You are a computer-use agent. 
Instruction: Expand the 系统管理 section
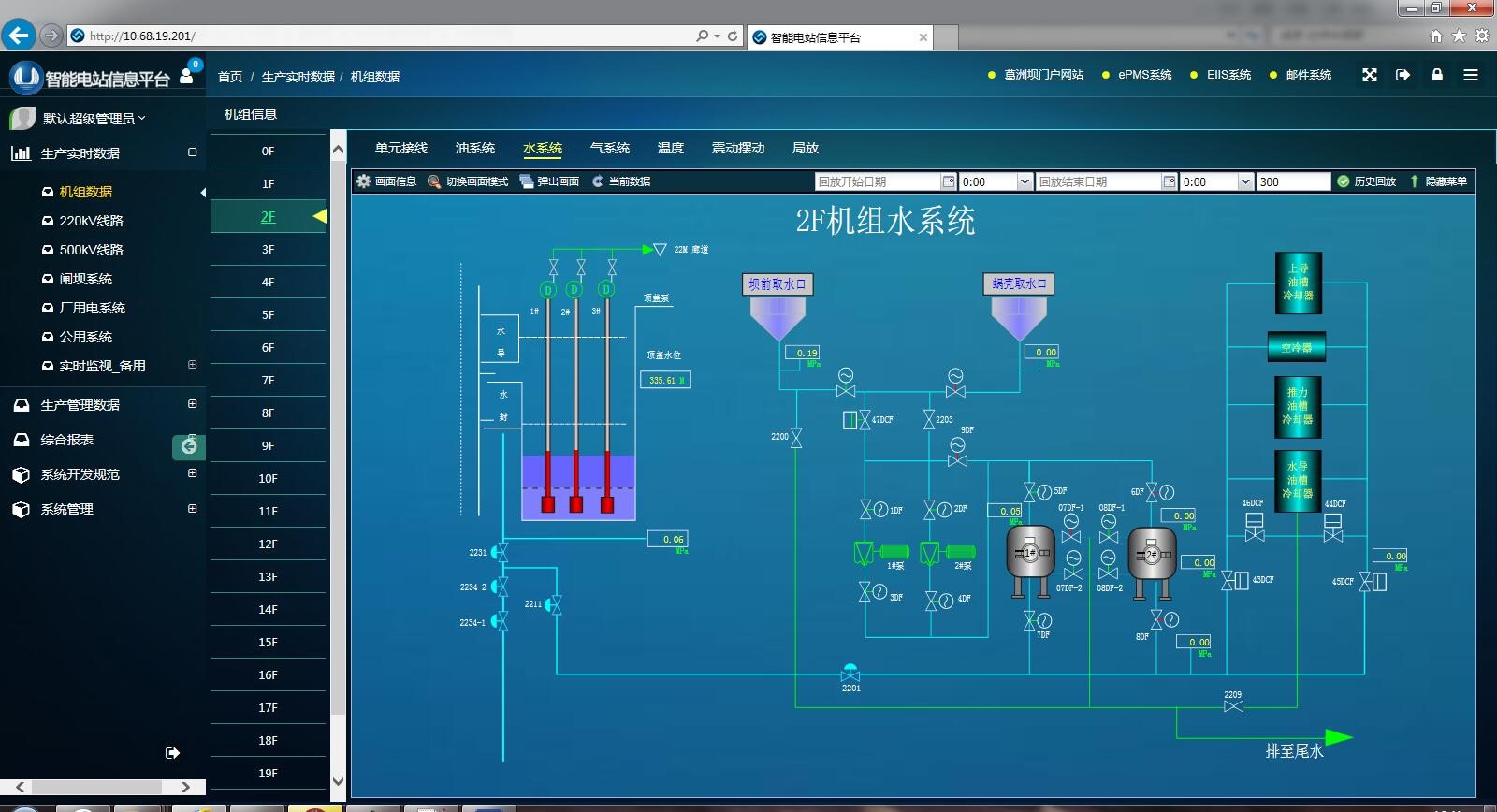[193, 509]
